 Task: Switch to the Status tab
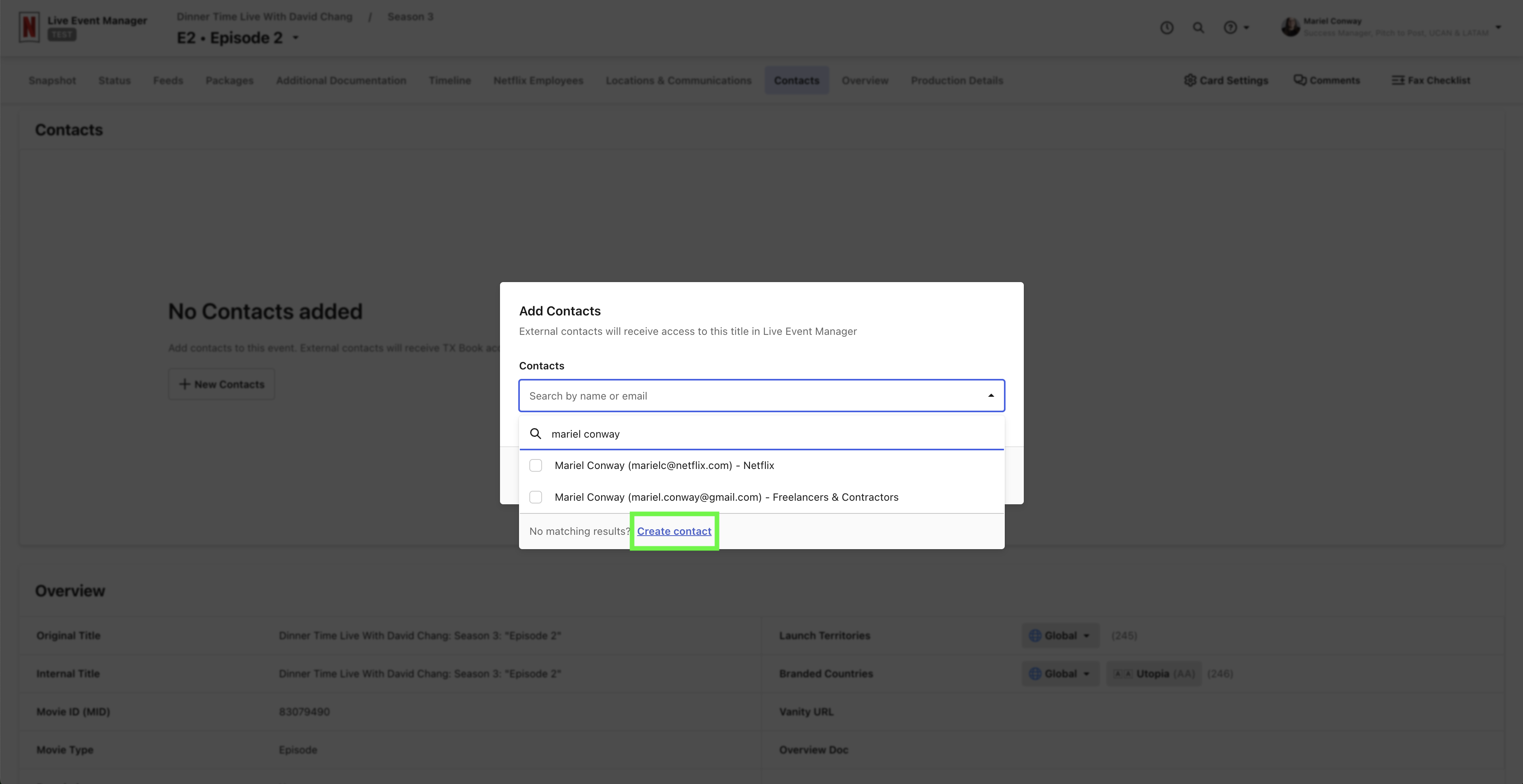115,81
